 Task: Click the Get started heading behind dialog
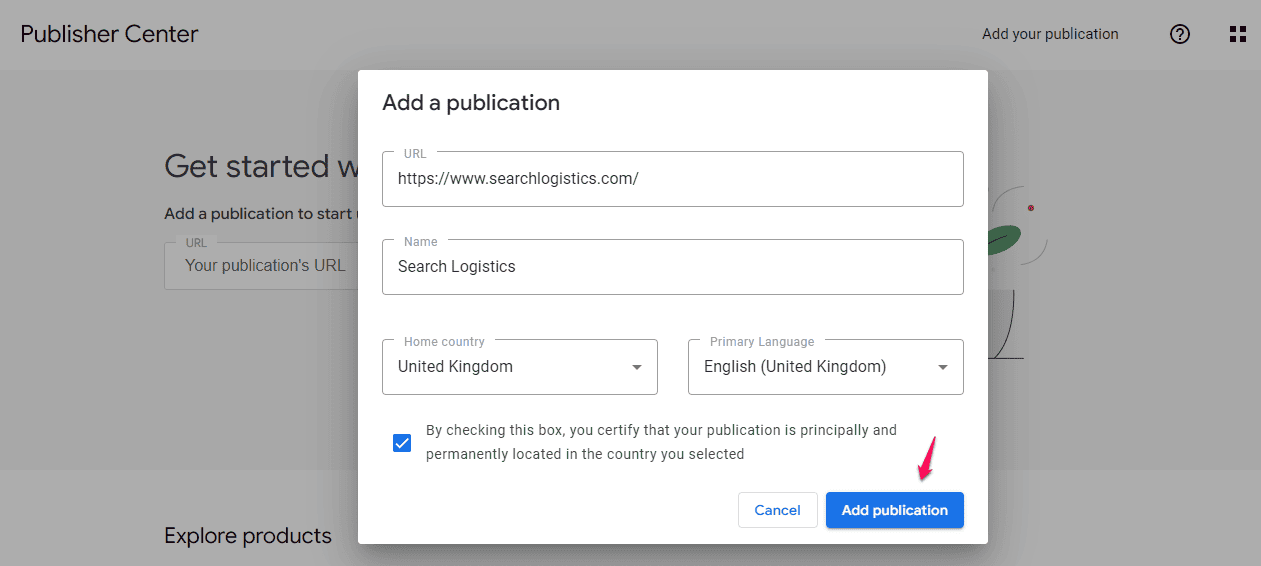click(261, 166)
